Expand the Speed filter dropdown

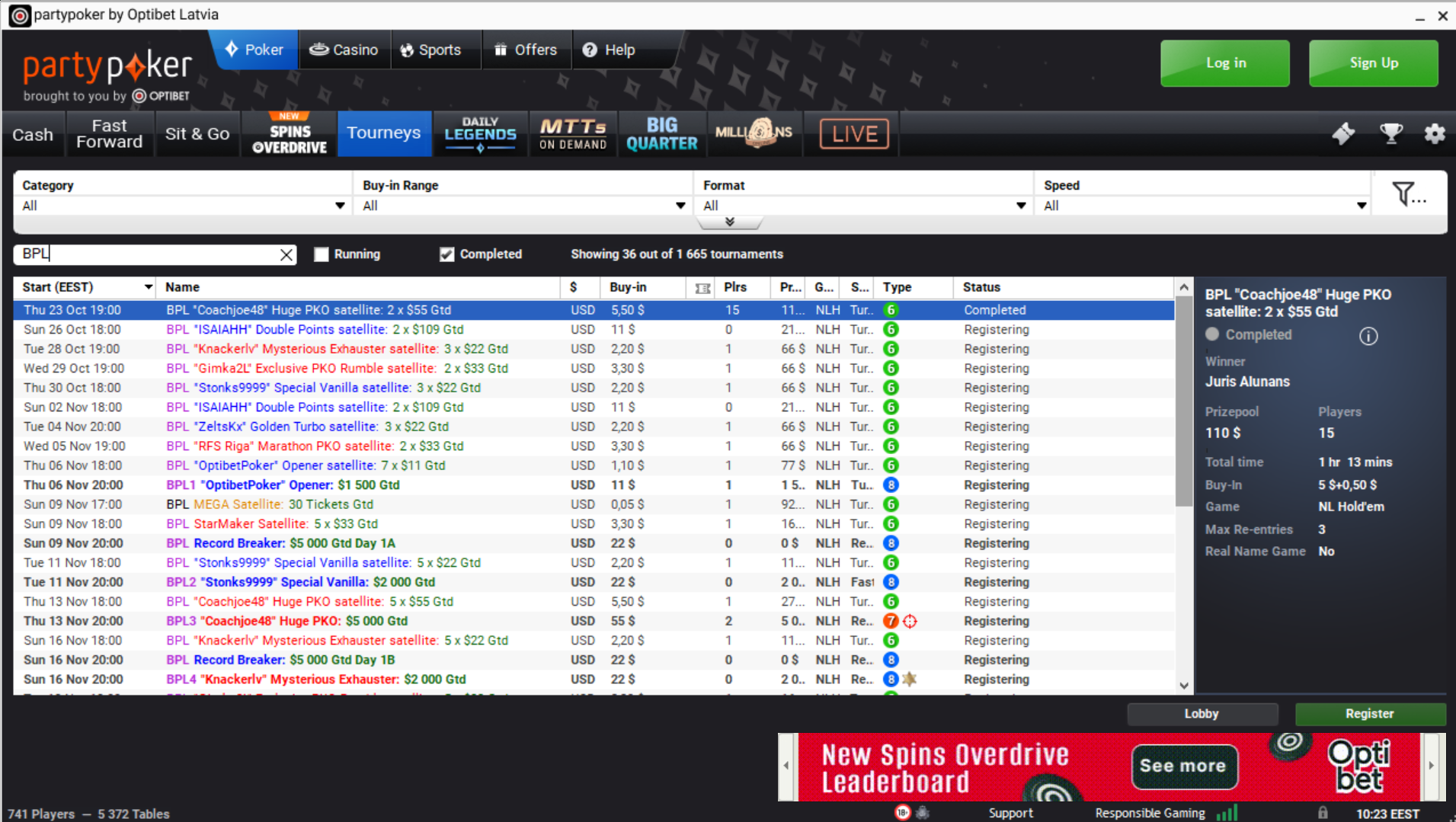click(x=1204, y=206)
